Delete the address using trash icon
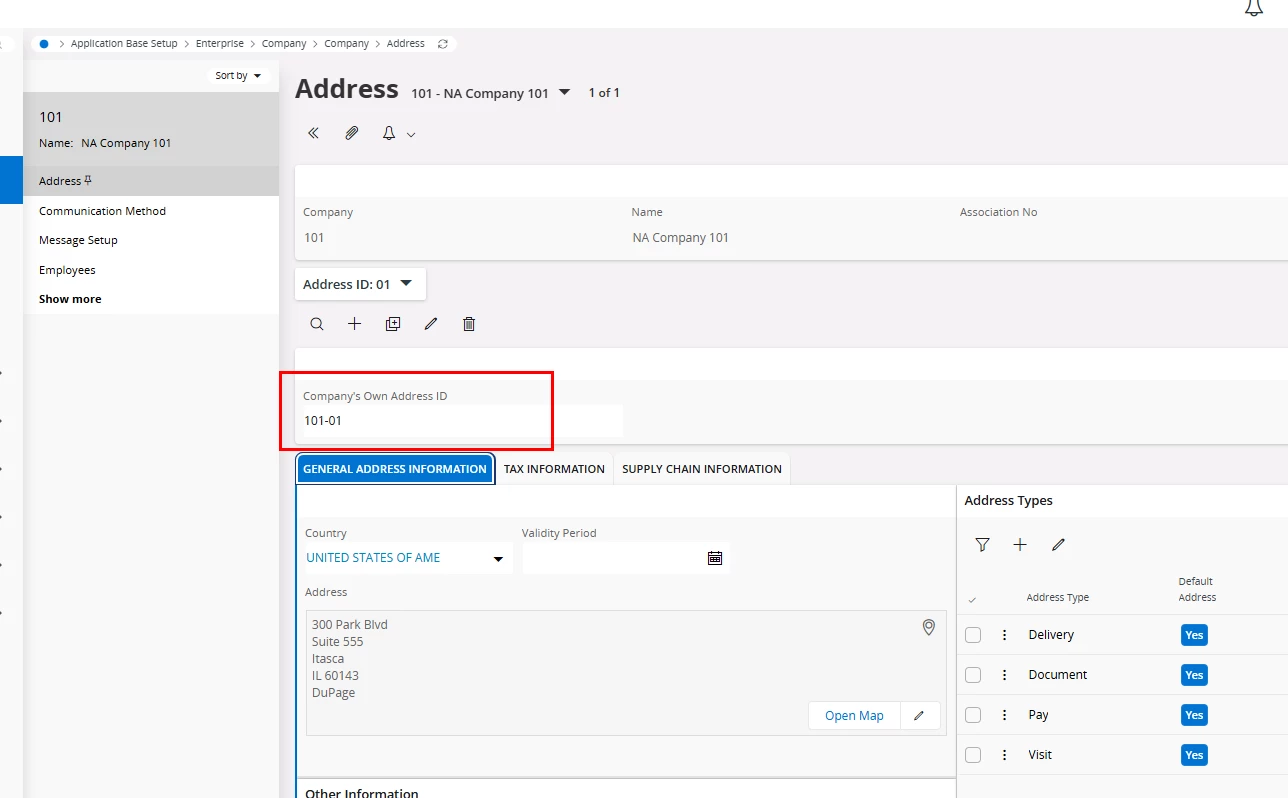 [469, 324]
